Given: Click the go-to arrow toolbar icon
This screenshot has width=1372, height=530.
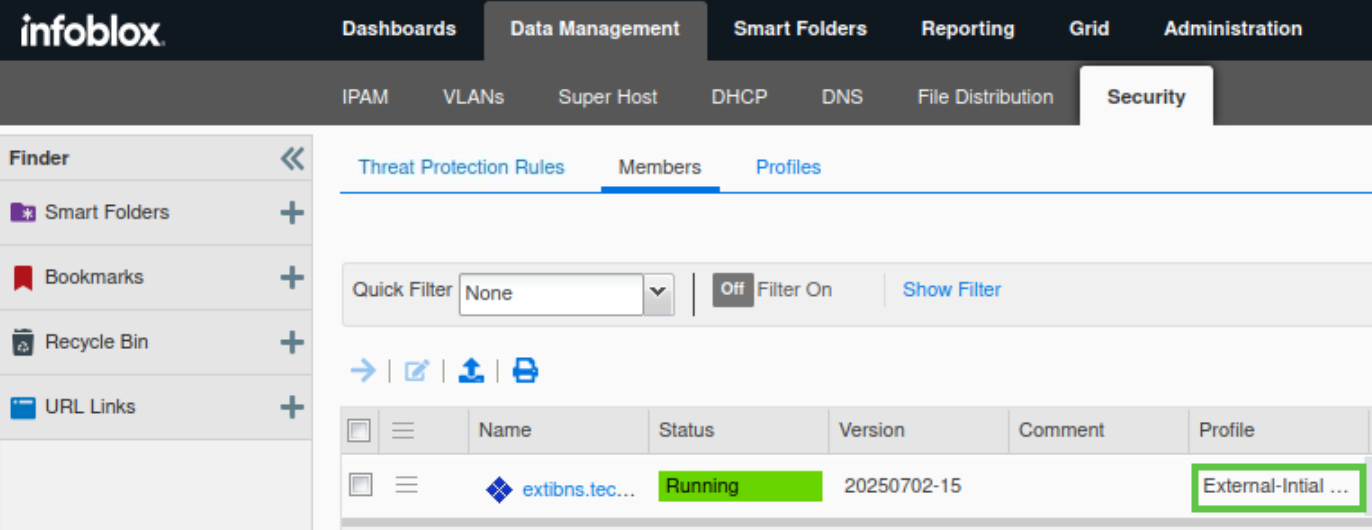Looking at the screenshot, I should coord(362,371).
